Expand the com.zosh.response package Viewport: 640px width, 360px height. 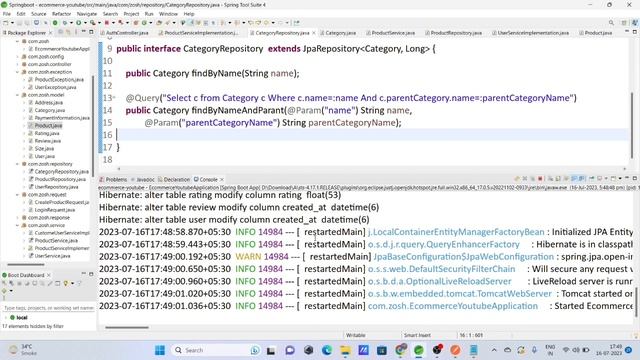click(x=18, y=218)
